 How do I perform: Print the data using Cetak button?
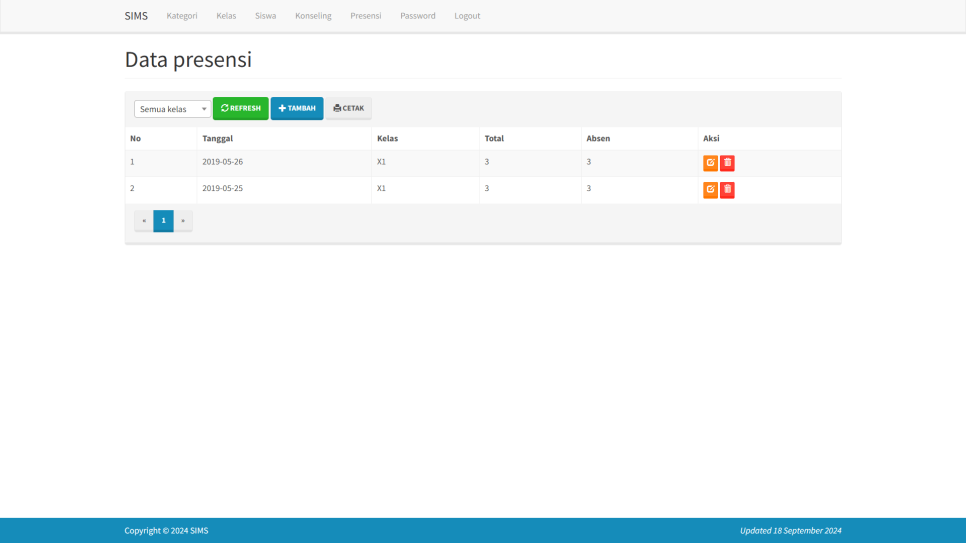click(348, 108)
